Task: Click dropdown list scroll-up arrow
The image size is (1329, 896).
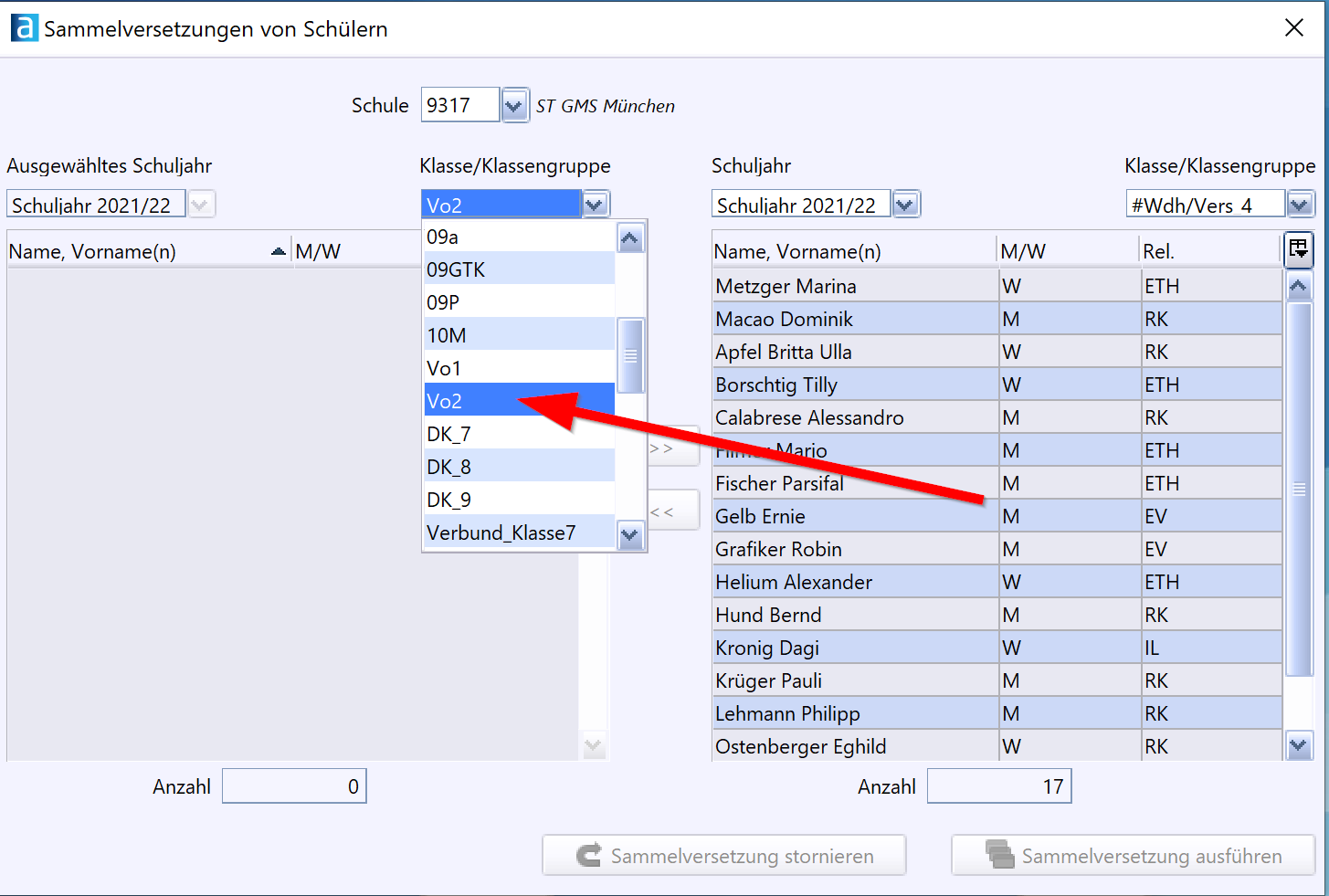Action: pyautogui.click(x=630, y=238)
